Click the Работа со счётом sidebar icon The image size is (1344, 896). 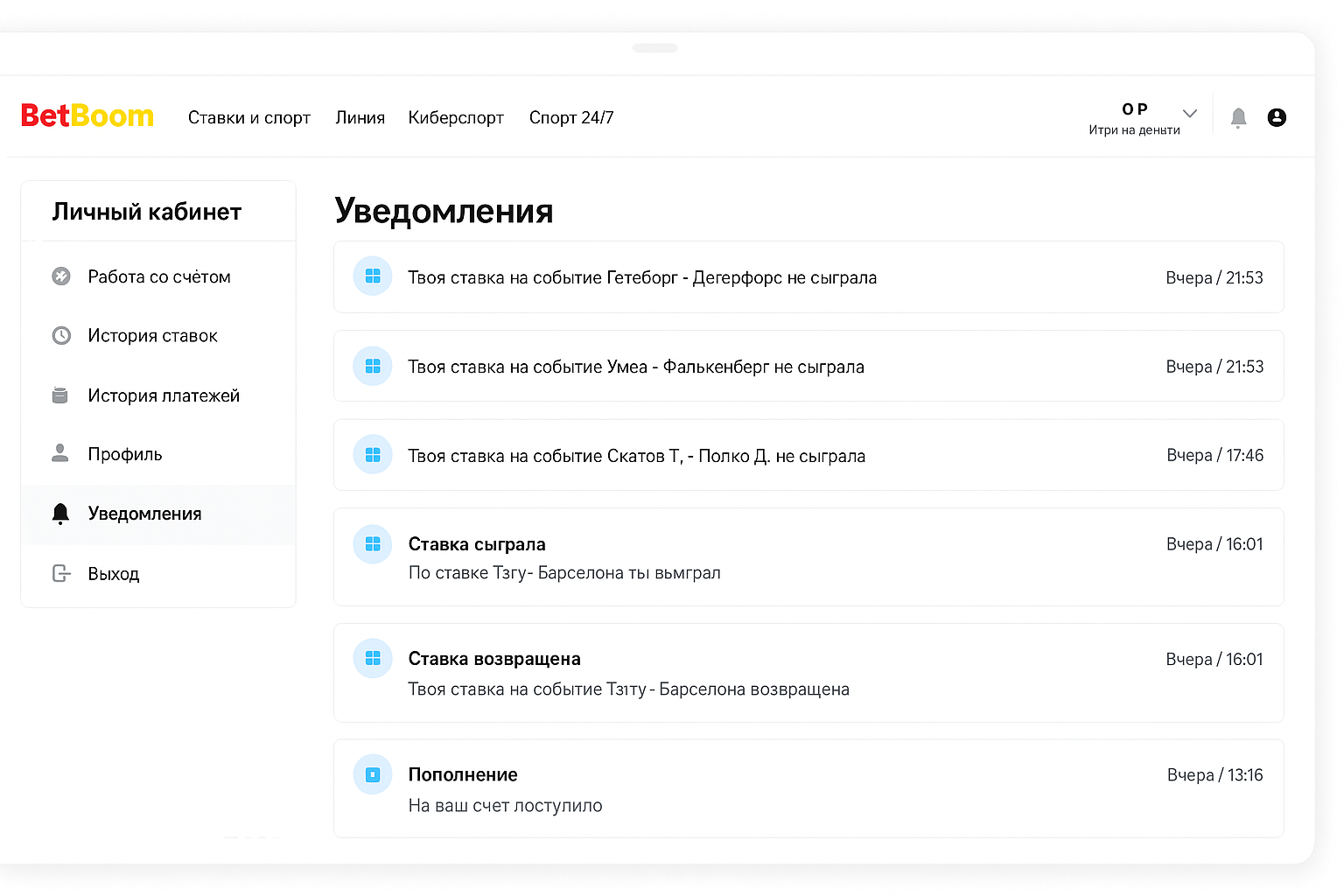click(x=61, y=276)
